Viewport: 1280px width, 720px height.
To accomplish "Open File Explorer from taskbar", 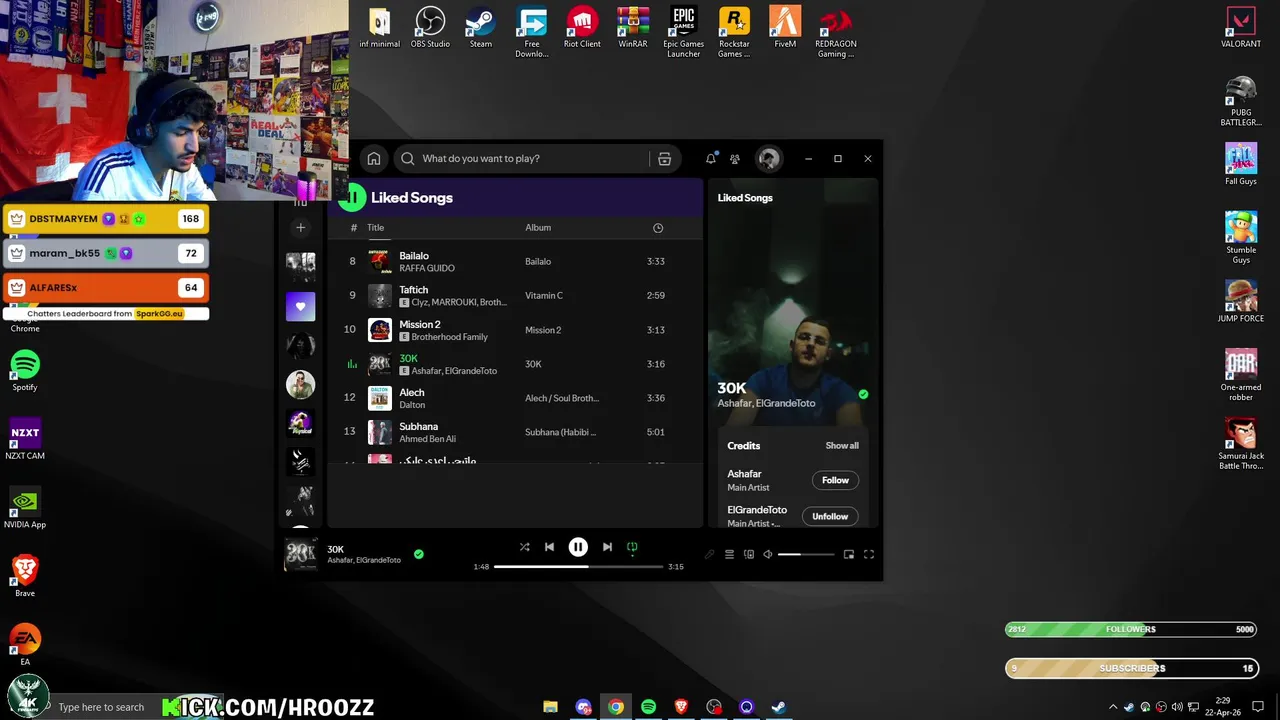I will pos(550,707).
